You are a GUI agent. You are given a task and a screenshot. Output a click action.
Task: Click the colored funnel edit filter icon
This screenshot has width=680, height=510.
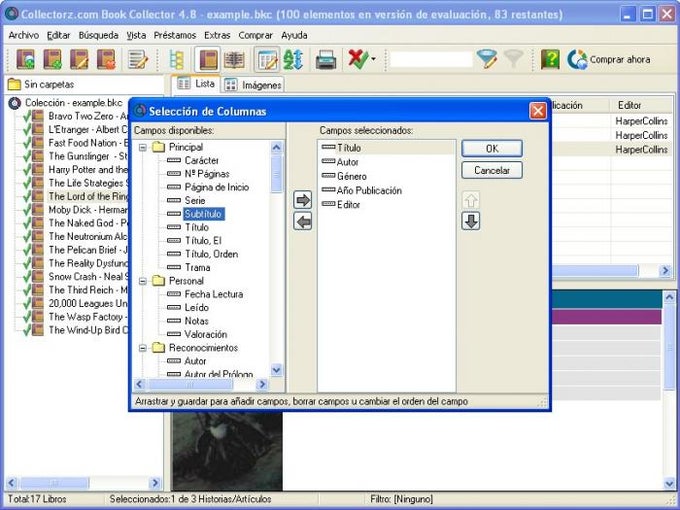(487, 59)
